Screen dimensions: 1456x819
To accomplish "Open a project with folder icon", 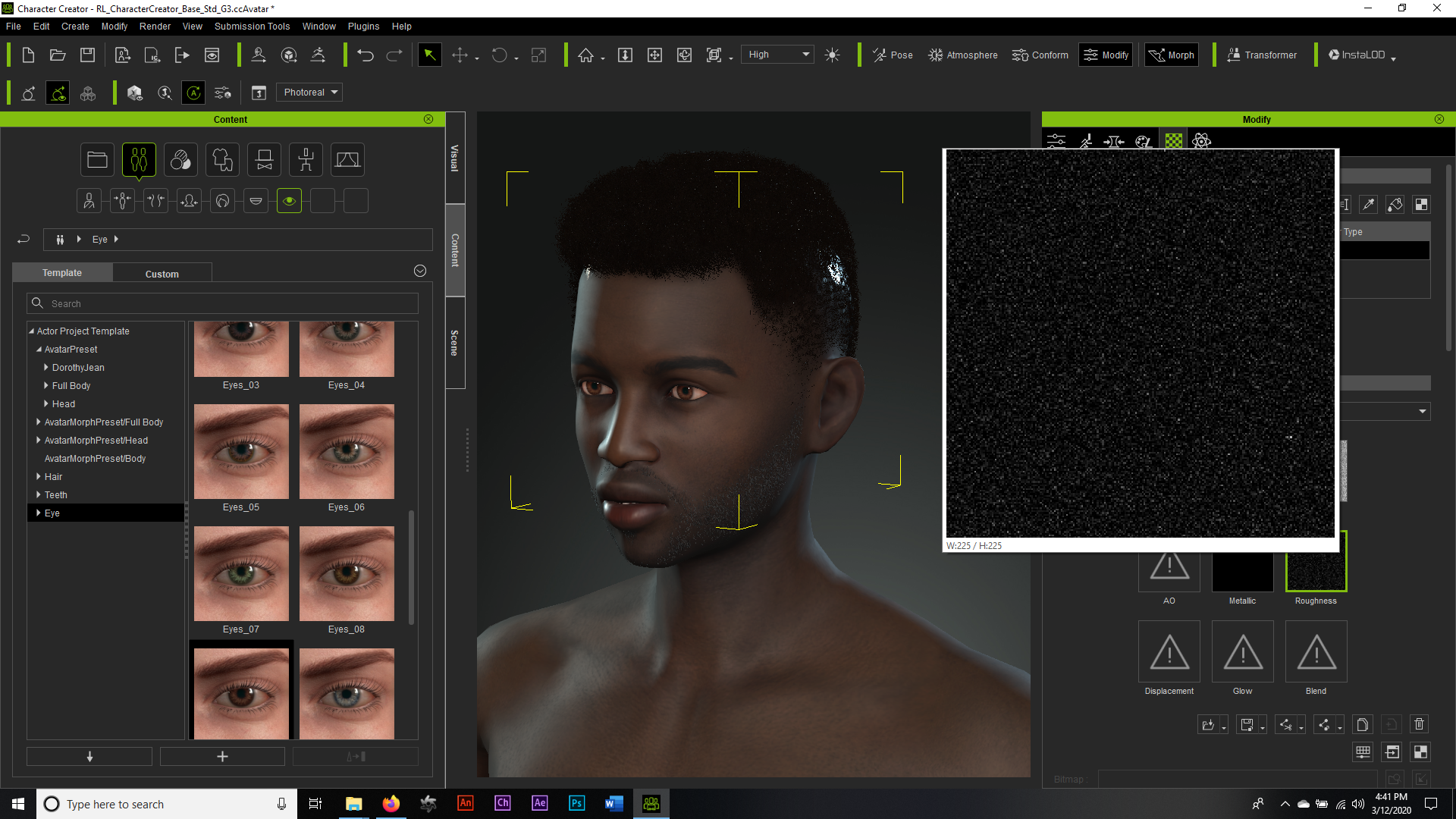I will pos(58,55).
